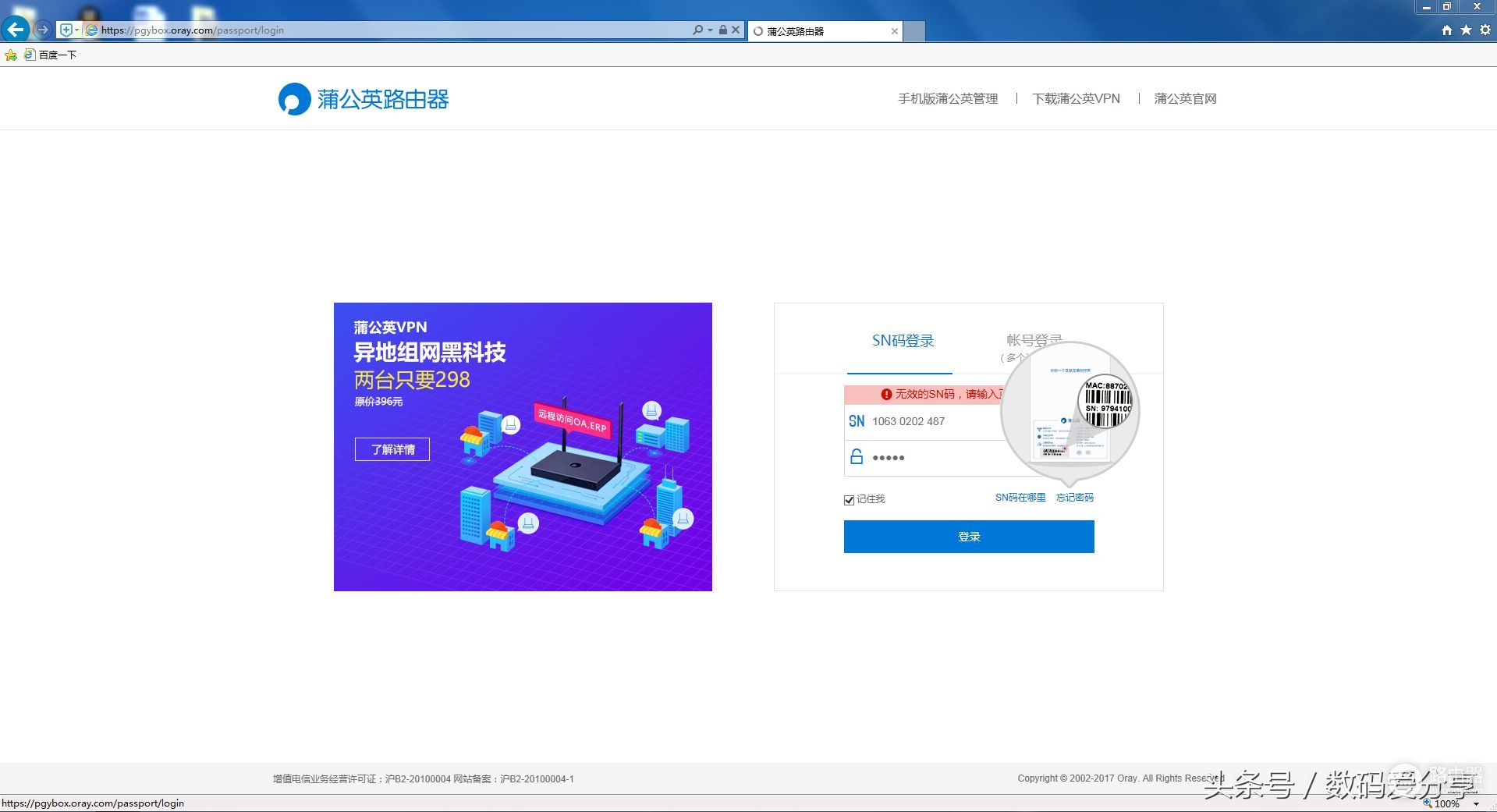Open the 忘记密码 link
This screenshot has width=1497, height=812.
pyautogui.click(x=1074, y=498)
